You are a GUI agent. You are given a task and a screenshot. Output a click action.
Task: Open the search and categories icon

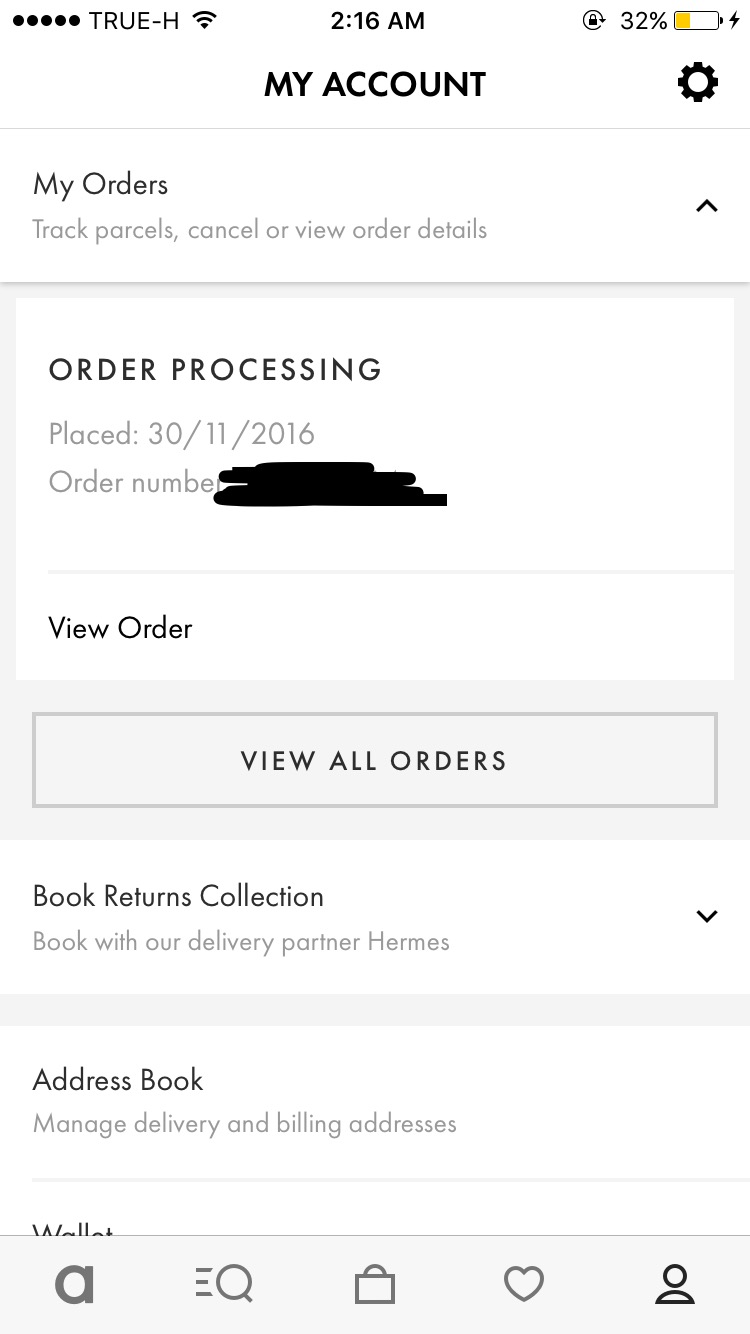pyautogui.click(x=224, y=1284)
